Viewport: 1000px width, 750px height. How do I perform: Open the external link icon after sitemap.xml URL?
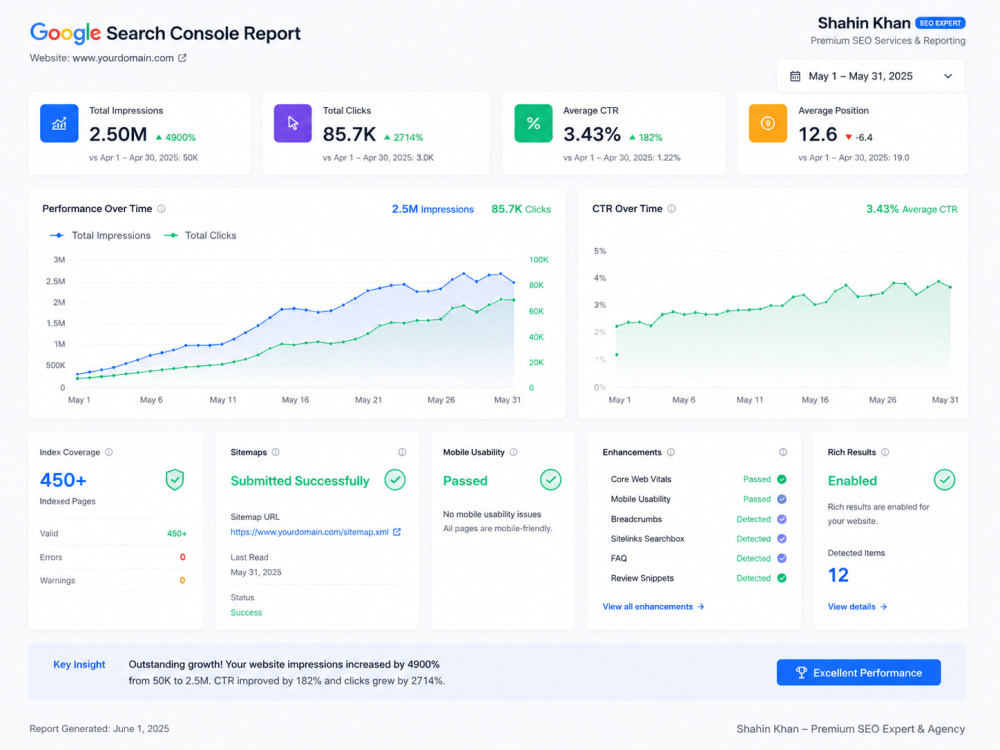coord(397,532)
